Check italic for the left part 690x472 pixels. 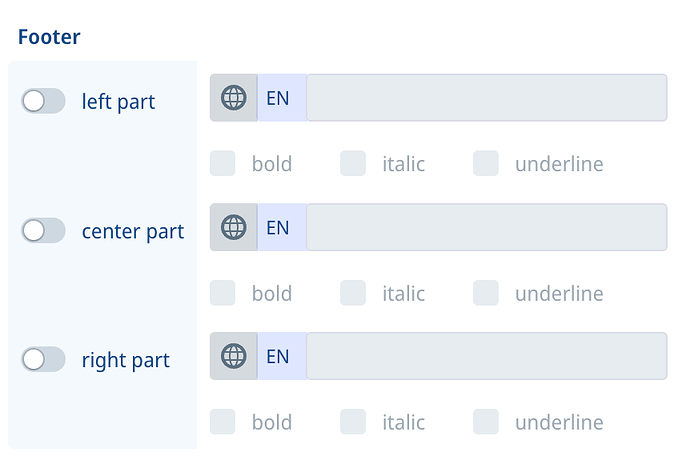coord(353,163)
